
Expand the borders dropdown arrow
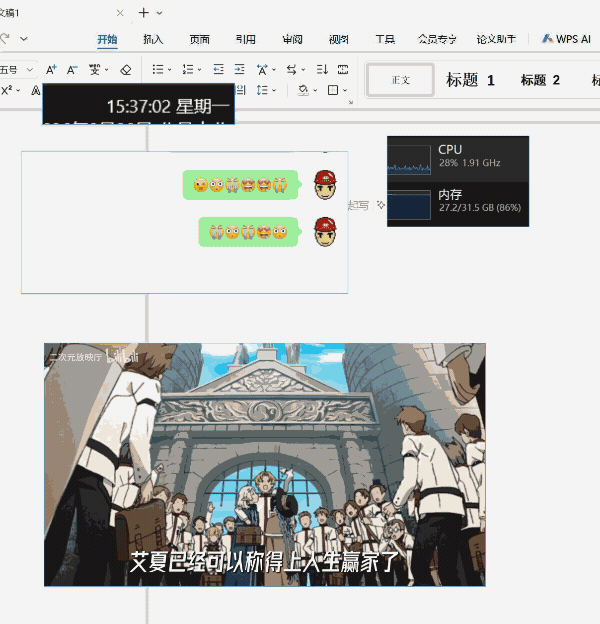pos(345,91)
